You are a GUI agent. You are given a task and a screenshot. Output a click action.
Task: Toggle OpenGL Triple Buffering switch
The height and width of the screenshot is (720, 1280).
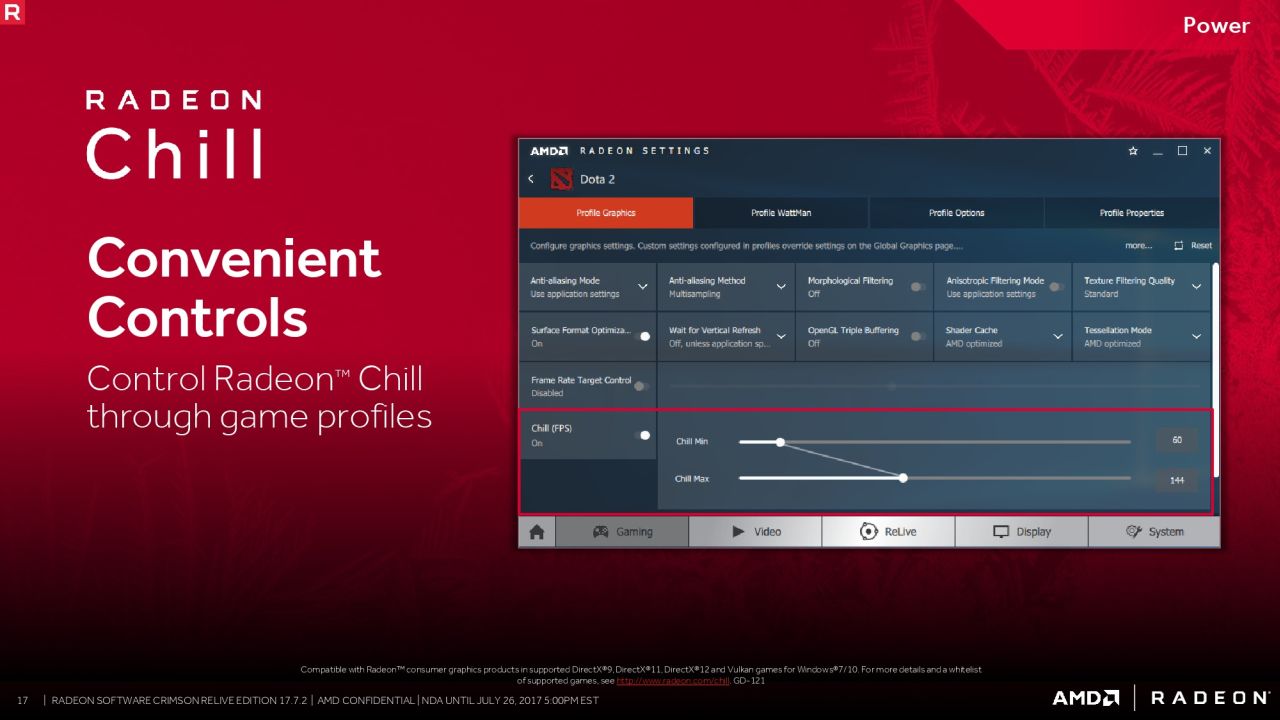(917, 336)
